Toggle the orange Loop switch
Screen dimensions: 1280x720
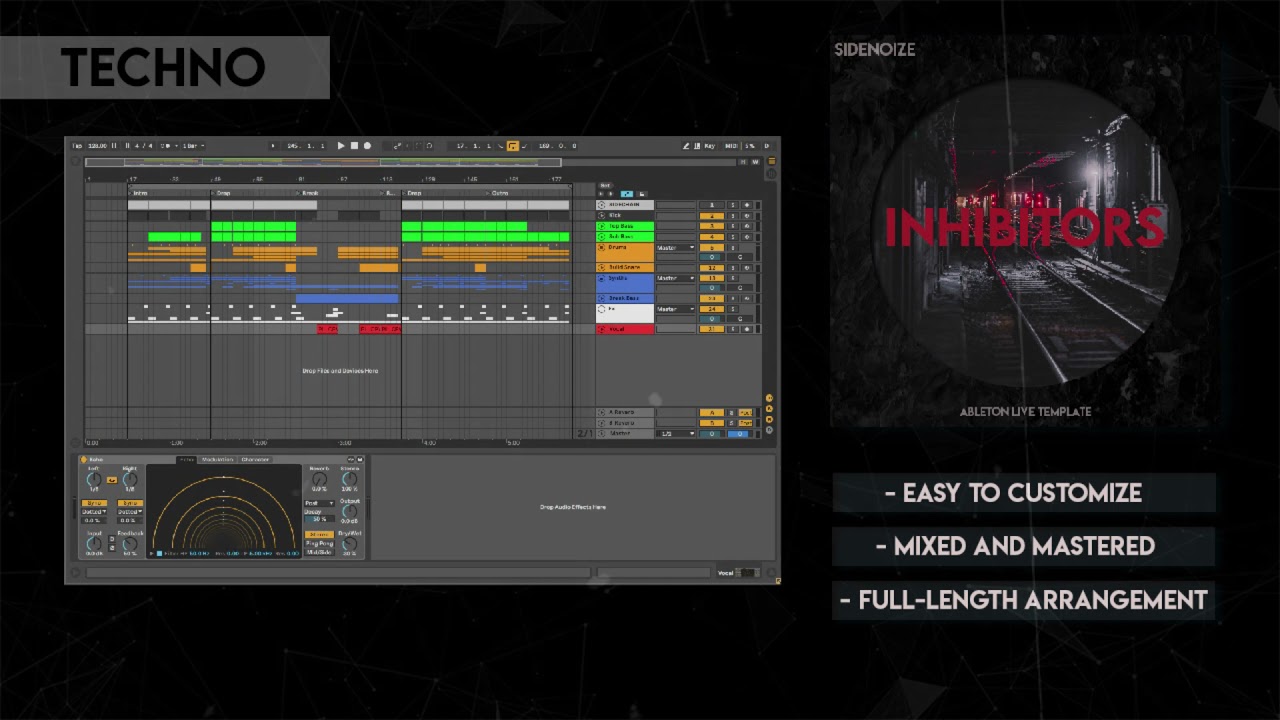coord(513,146)
